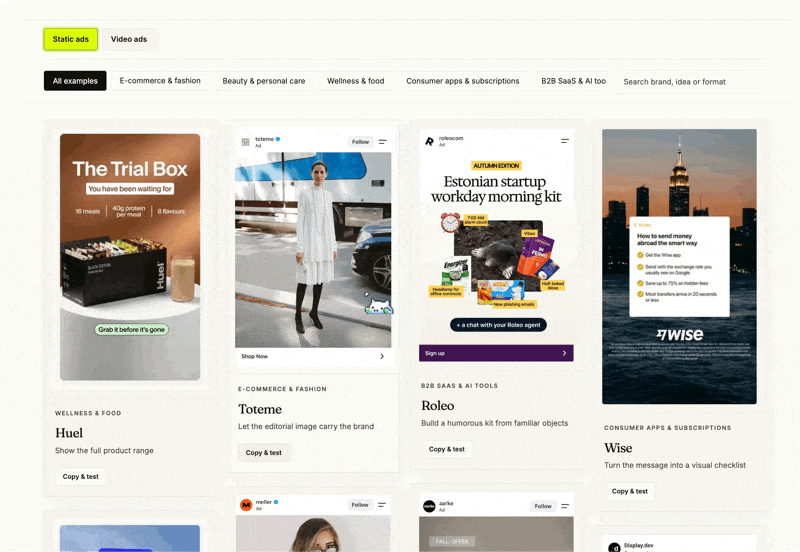800x552 pixels.
Task: Open the menu icon on toteme ad
Action: point(383,142)
